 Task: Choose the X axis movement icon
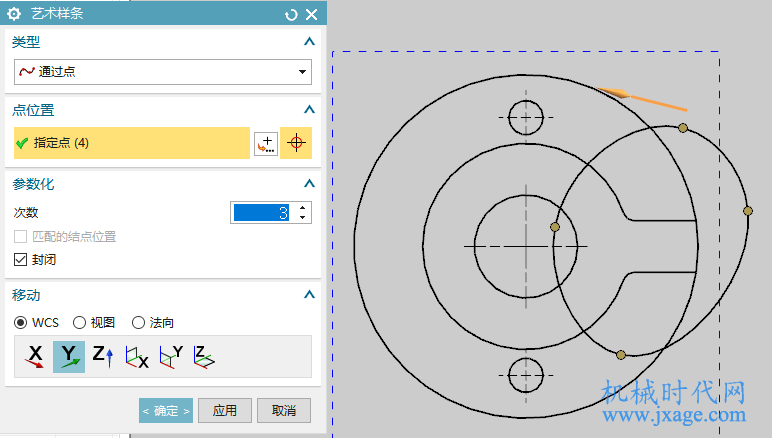click(x=35, y=357)
